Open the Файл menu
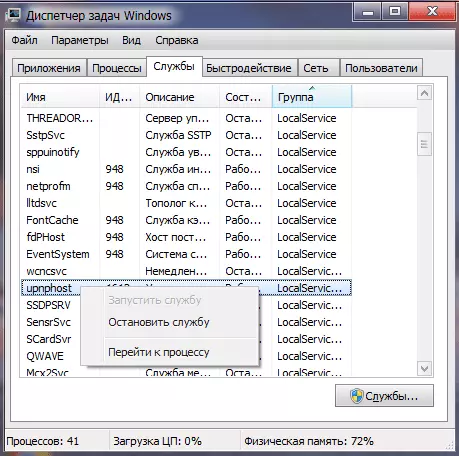This screenshot has width=459, height=456. coord(24,40)
